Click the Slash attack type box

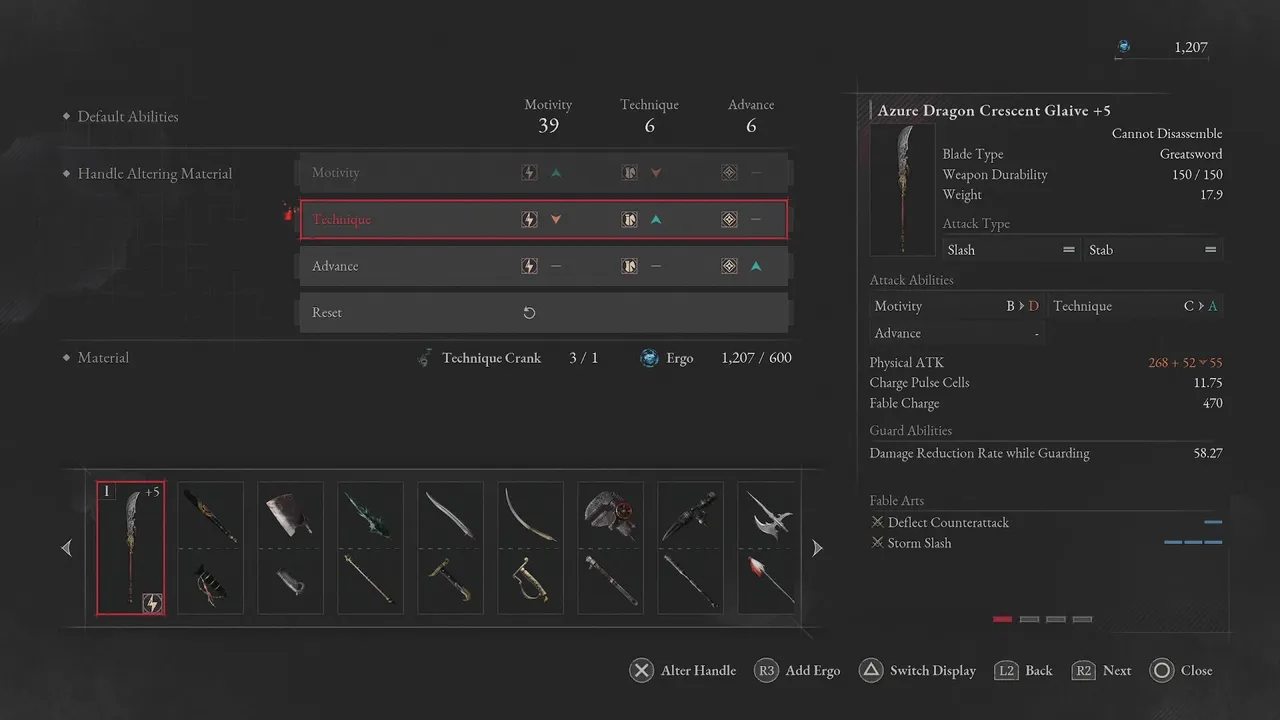pyautogui.click(x=1011, y=250)
